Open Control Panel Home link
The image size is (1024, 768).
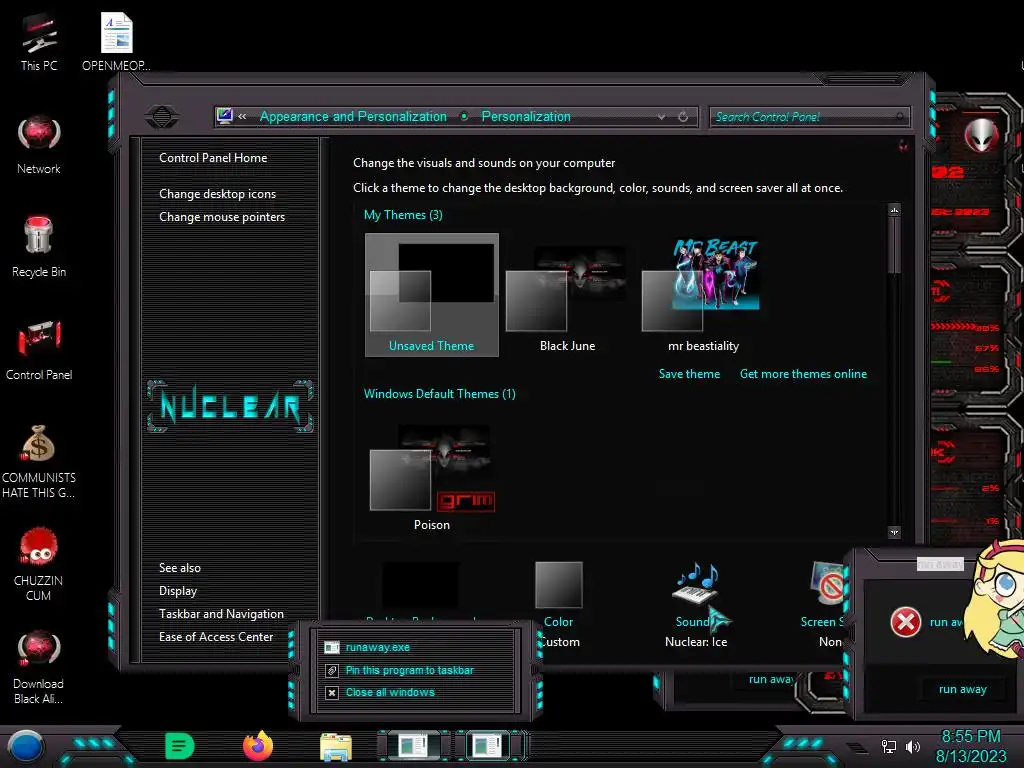(x=213, y=157)
